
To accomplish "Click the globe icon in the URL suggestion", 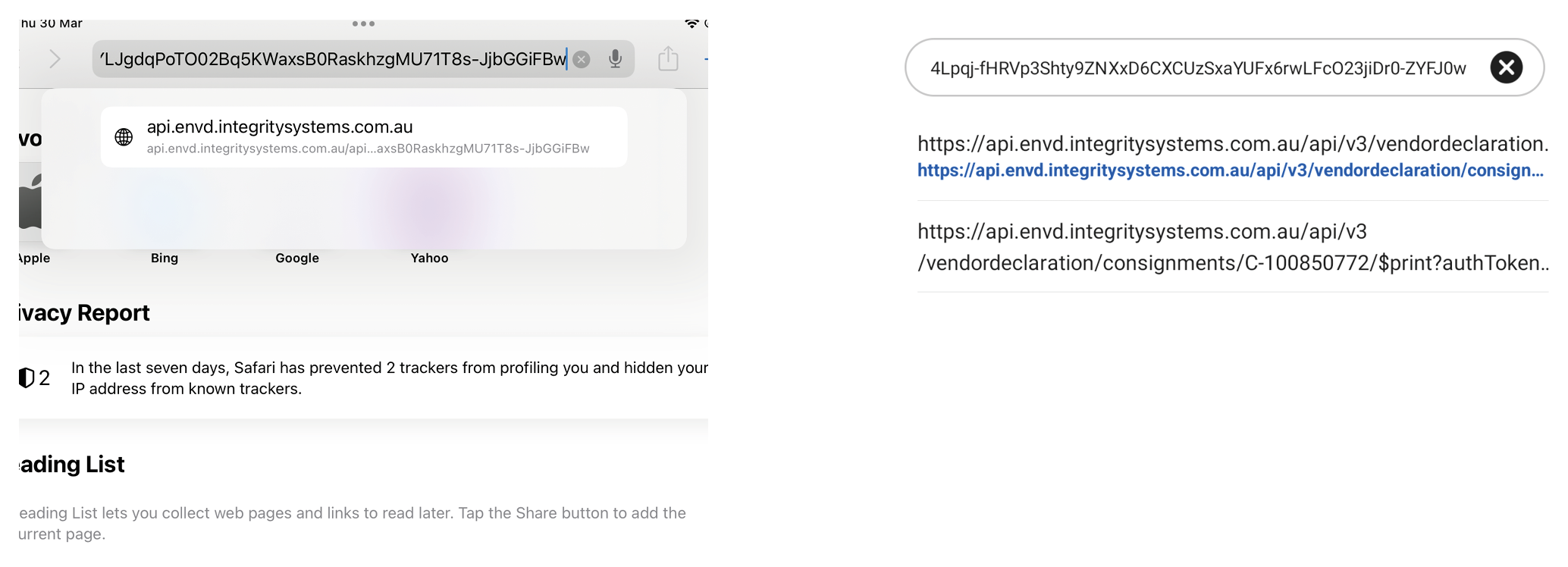I will pos(124,137).
